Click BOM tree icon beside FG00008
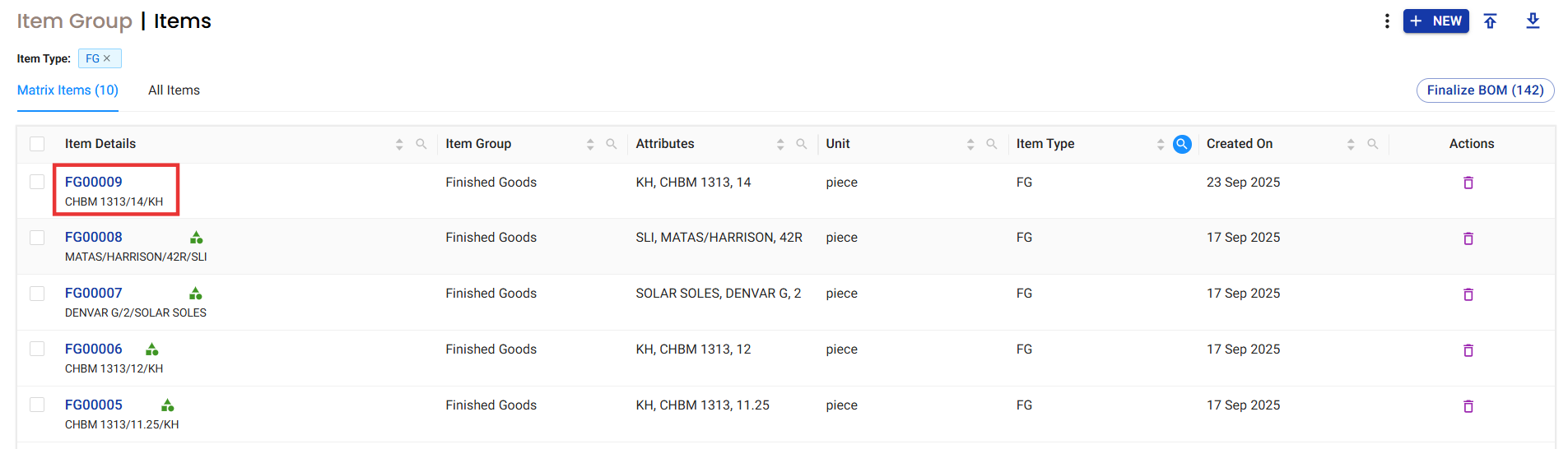 coord(196,238)
